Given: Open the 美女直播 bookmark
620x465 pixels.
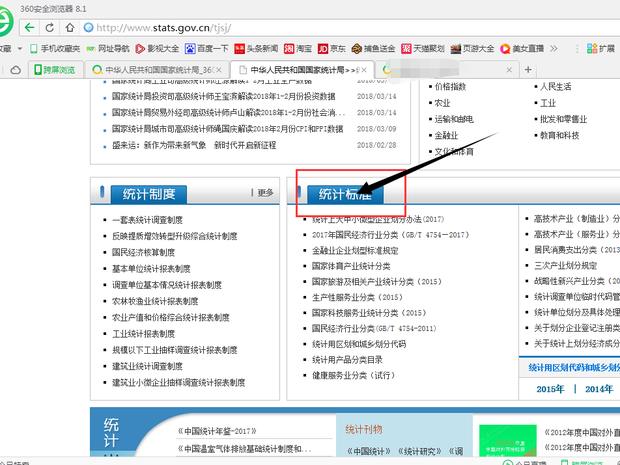Looking at the screenshot, I should [x=522, y=49].
